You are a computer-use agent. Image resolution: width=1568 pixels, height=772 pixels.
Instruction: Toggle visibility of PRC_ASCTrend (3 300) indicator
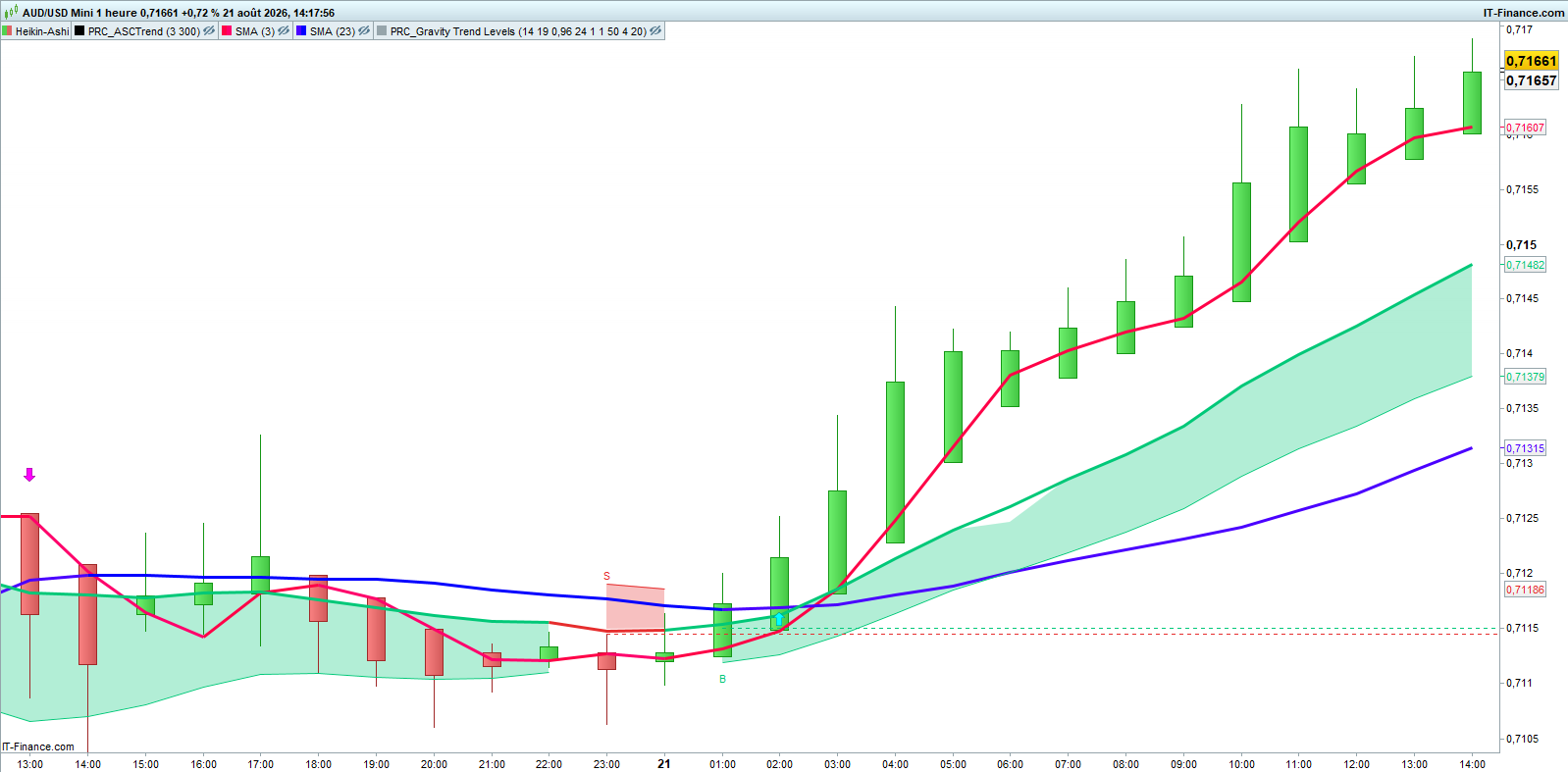[x=209, y=31]
